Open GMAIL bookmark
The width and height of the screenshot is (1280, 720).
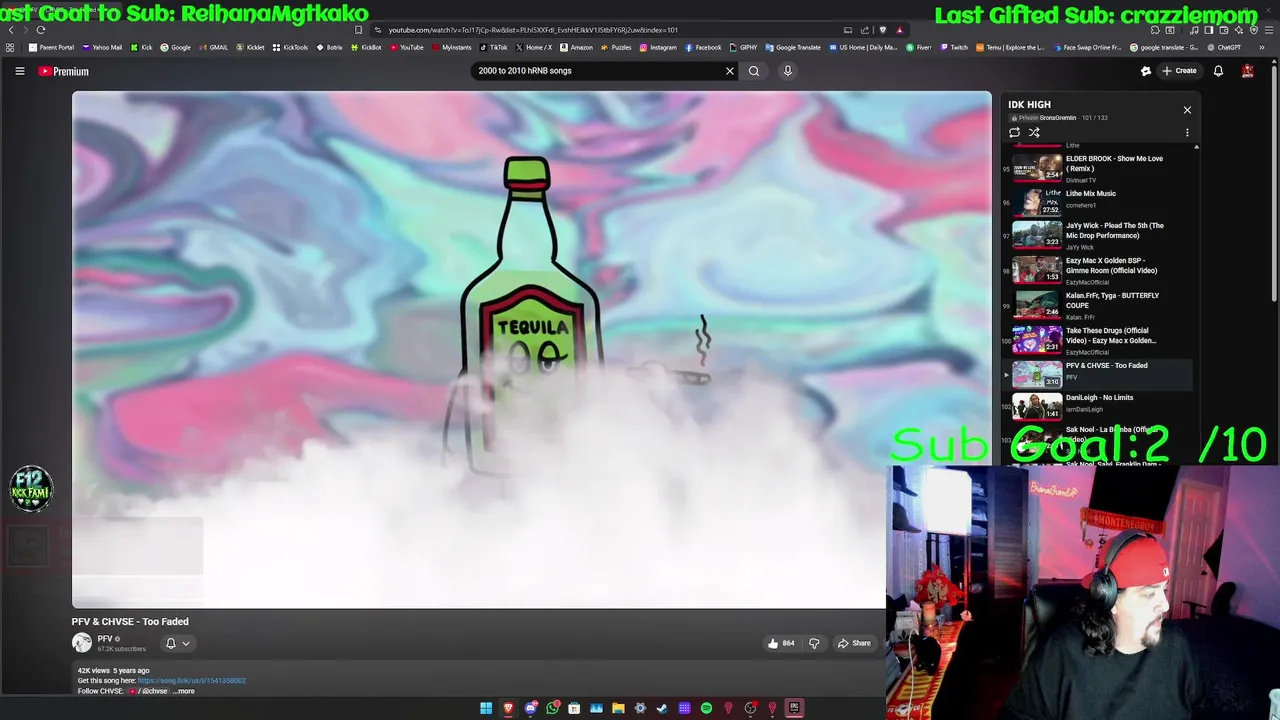[x=213, y=47]
